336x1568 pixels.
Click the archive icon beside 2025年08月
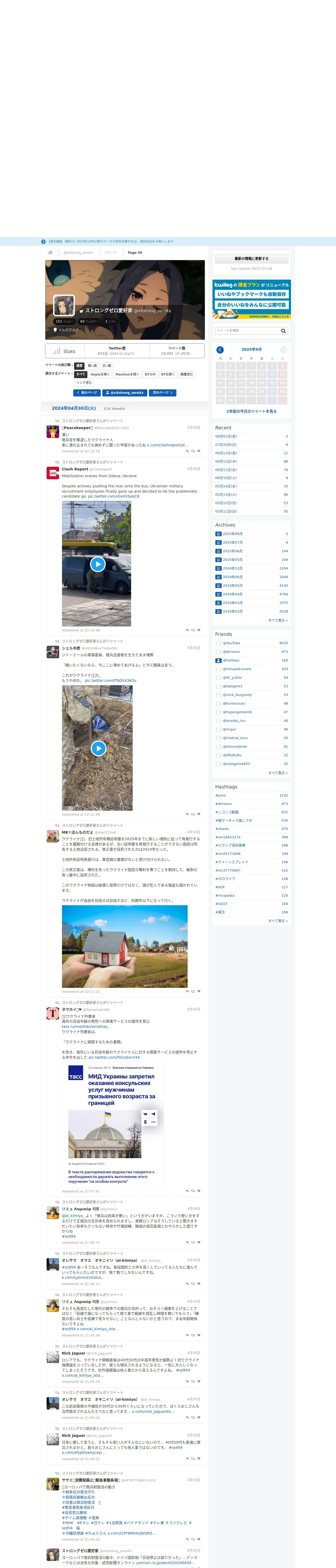pyautogui.click(x=218, y=534)
